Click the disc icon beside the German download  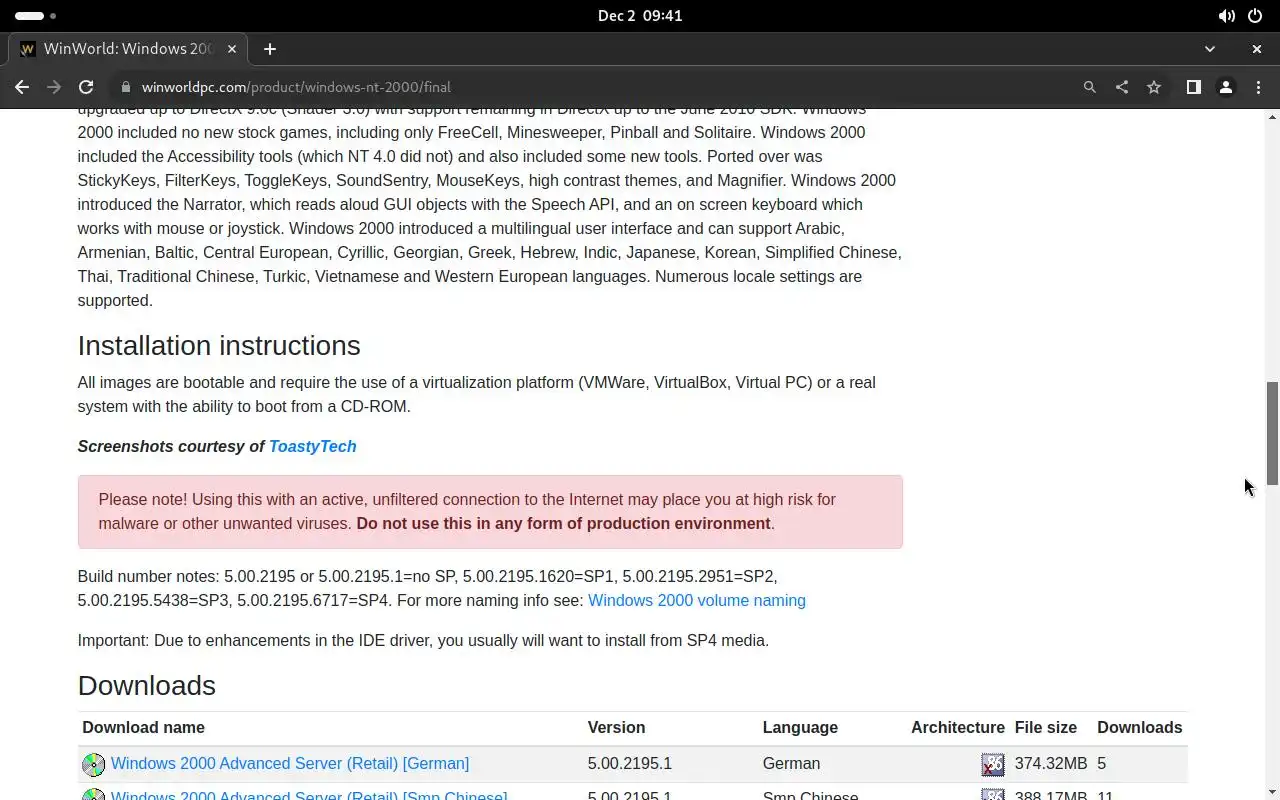click(x=93, y=765)
